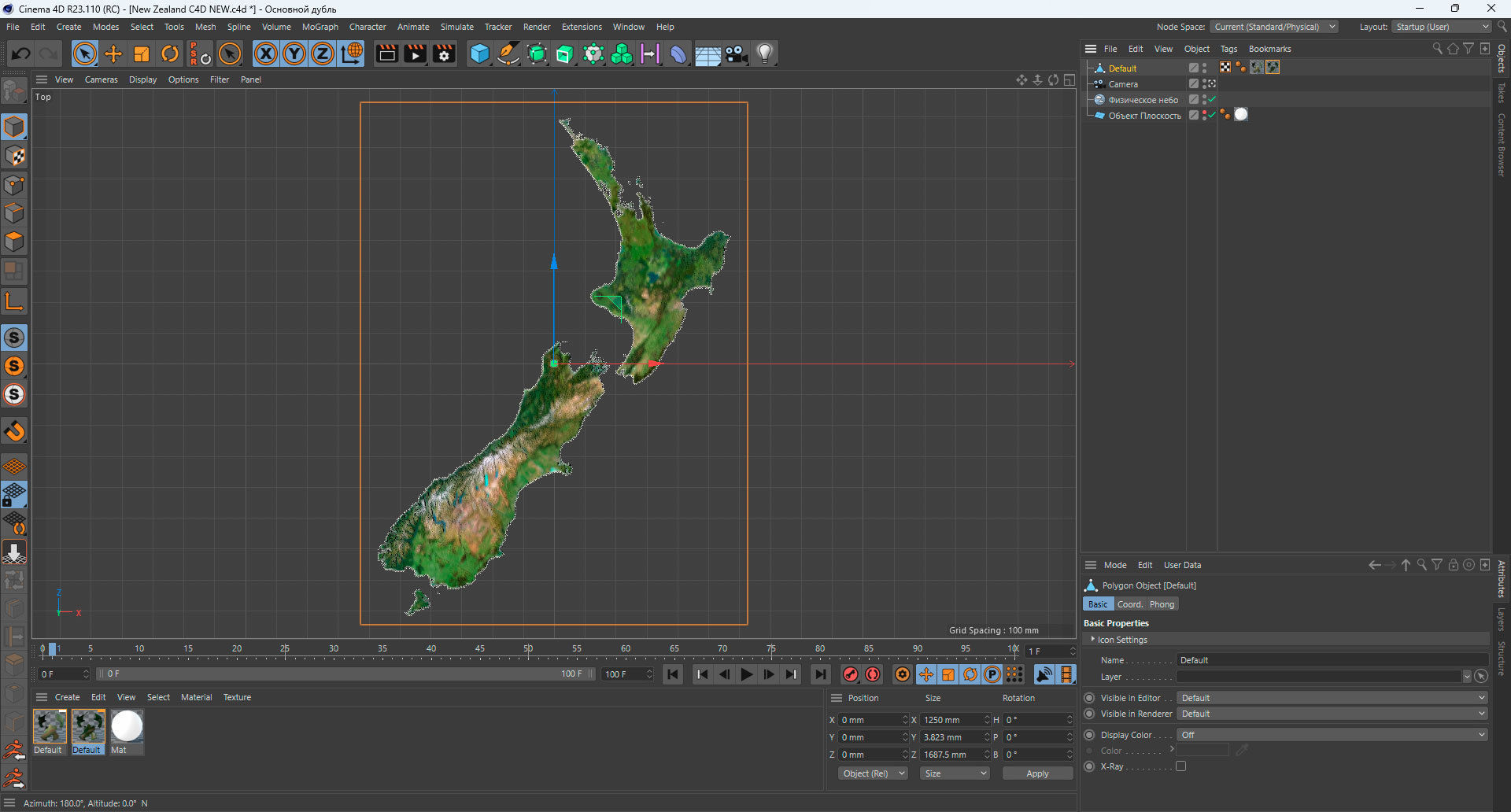1511x812 pixels.
Task: Play animation forward
Action: [746, 674]
